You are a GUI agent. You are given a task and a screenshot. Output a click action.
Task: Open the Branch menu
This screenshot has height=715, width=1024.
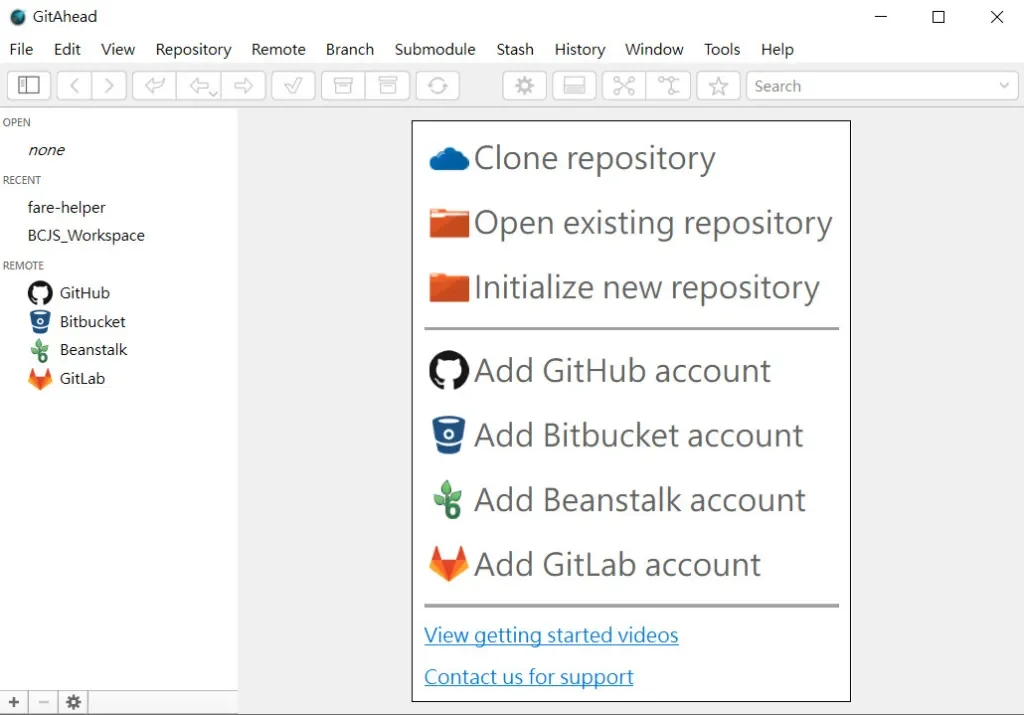[350, 50]
